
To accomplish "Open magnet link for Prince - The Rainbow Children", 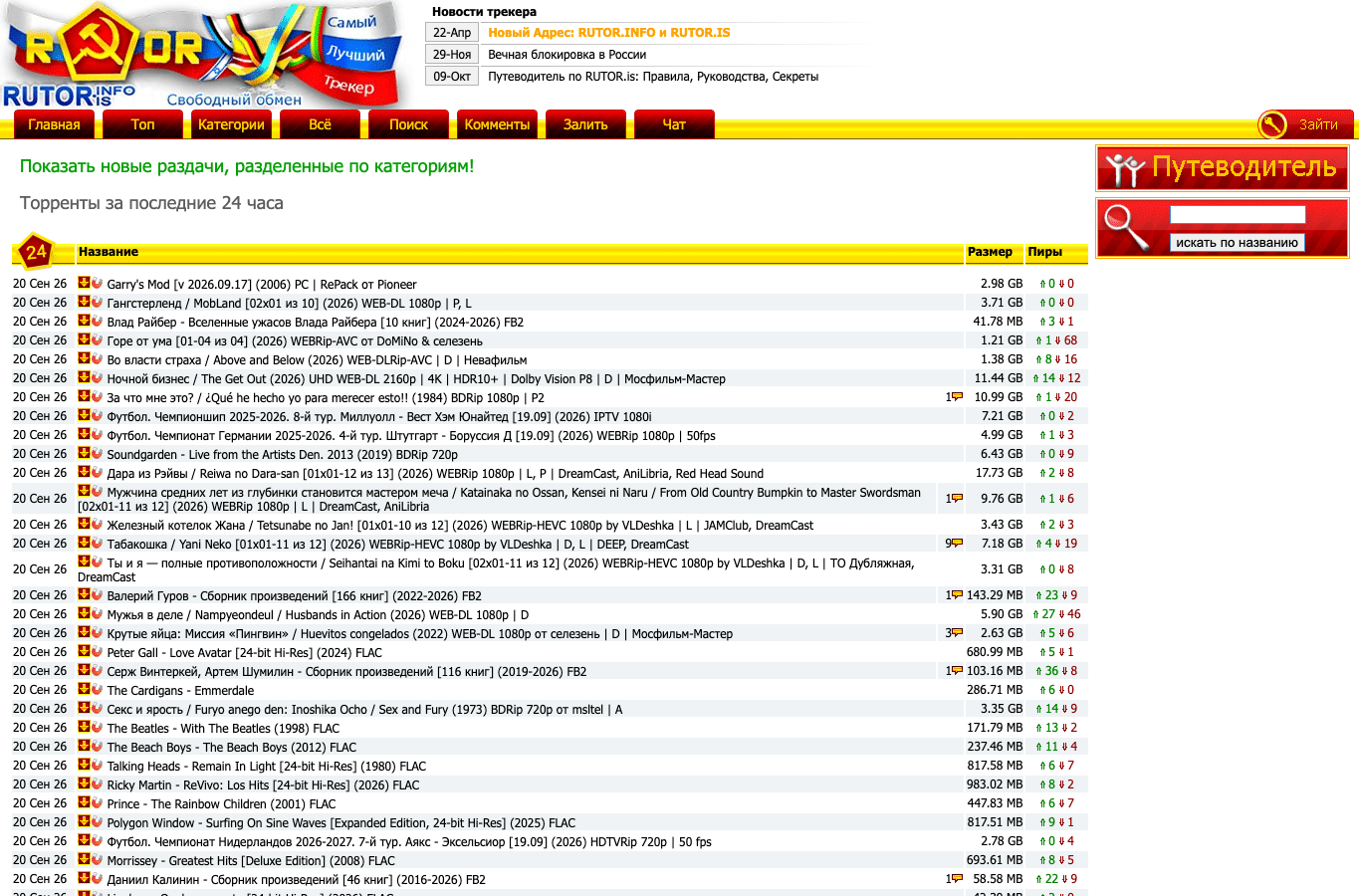I will [98, 803].
